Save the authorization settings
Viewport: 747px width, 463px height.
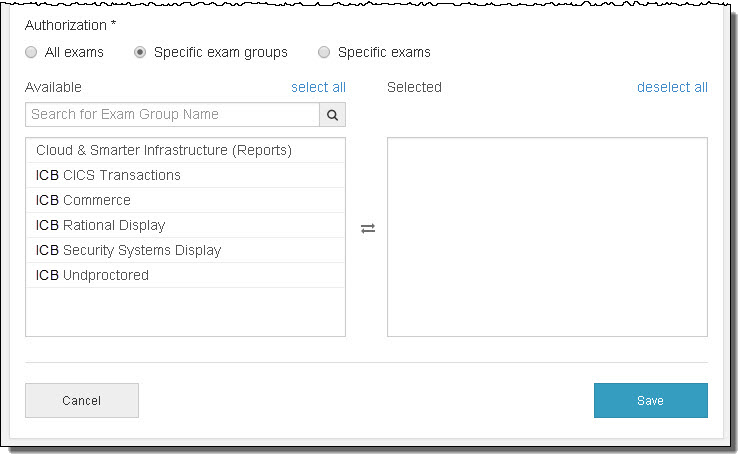(x=650, y=400)
